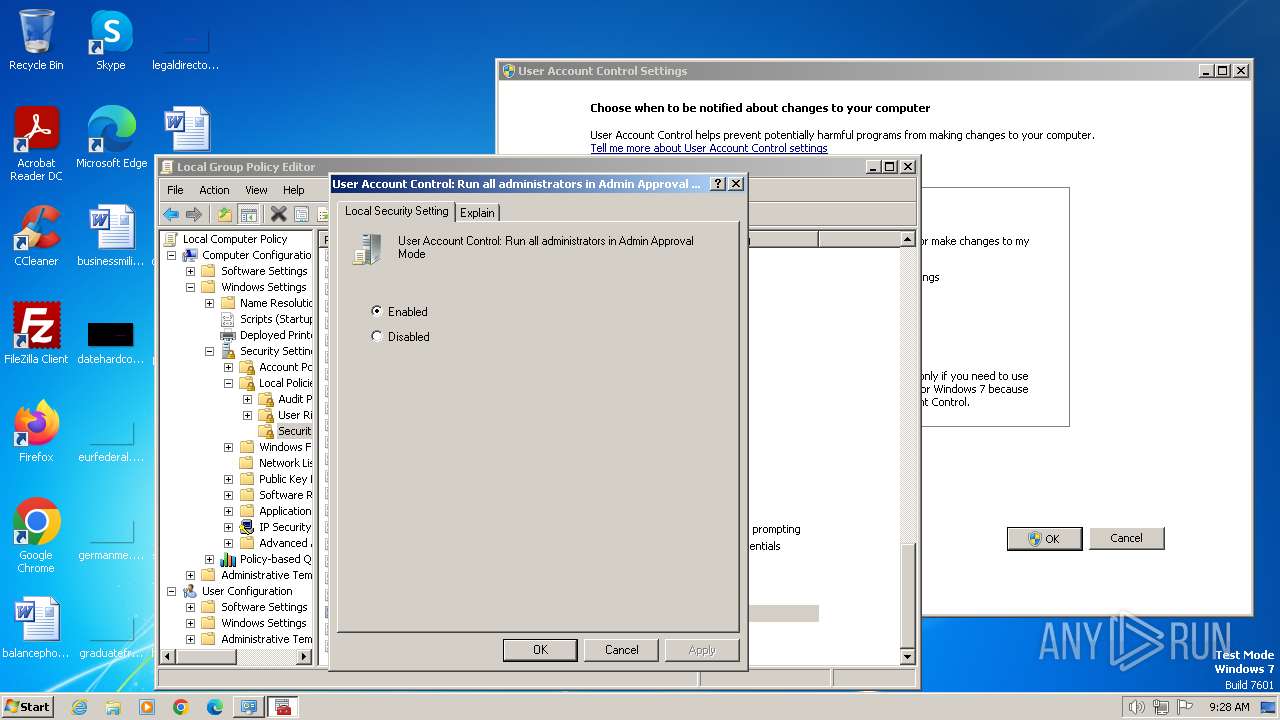Click the Properties toolbar icon
This screenshot has width=1280, height=720.
pos(301,214)
